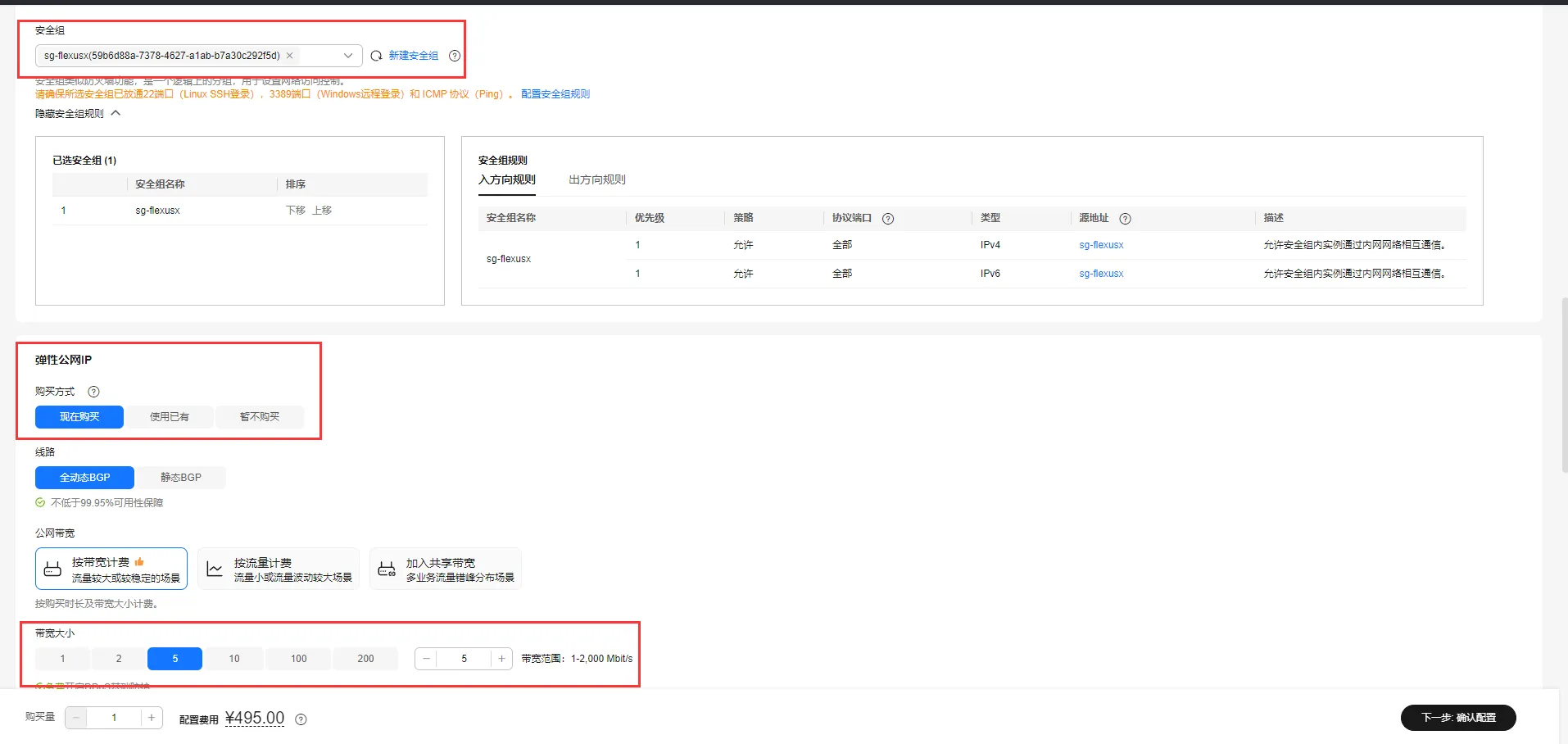This screenshot has width=1568, height=744.
Task: Click the ¥495.00 configuration price
Action: (255, 718)
